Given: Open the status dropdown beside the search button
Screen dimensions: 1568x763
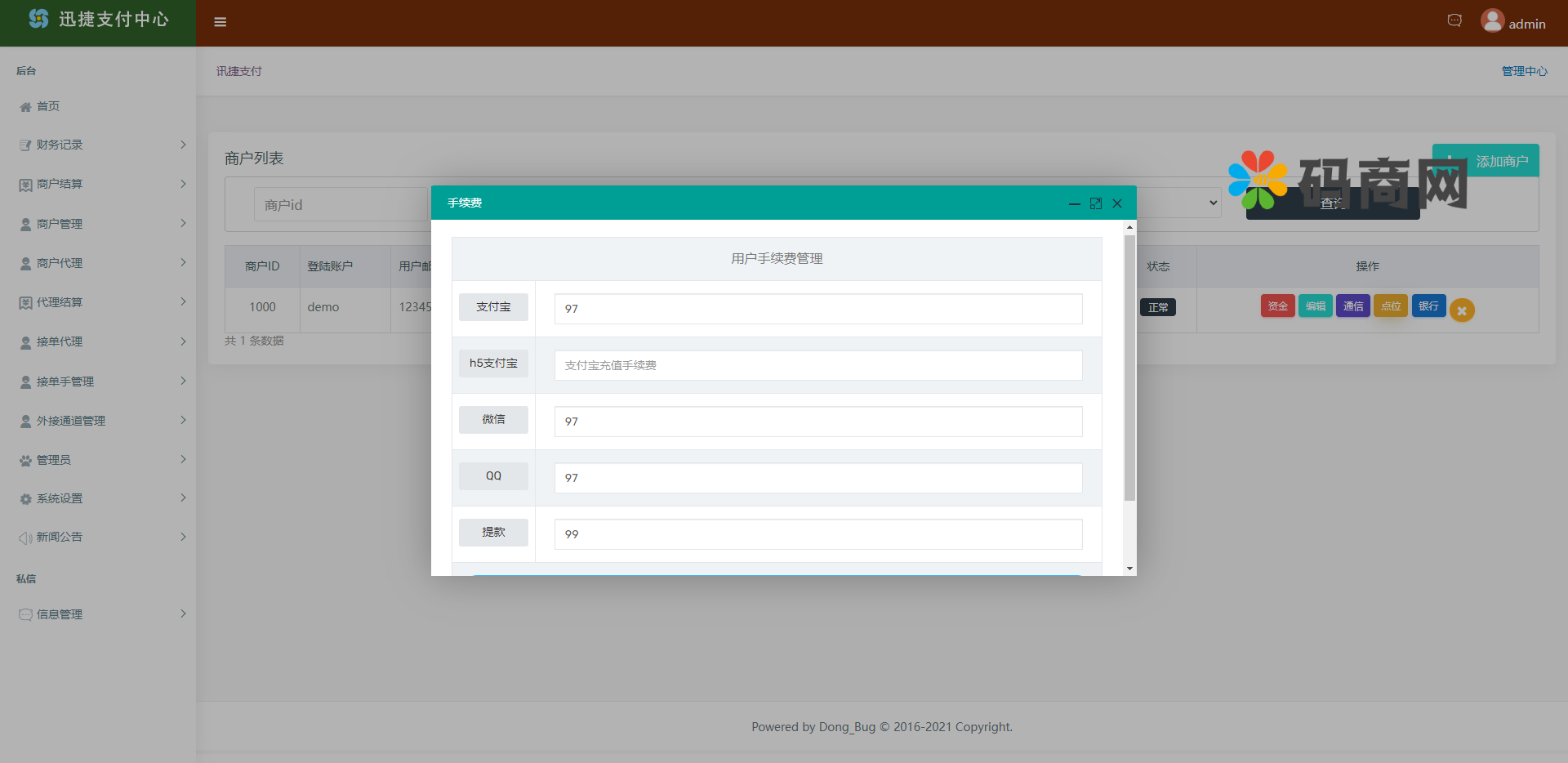Looking at the screenshot, I should tap(1180, 203).
